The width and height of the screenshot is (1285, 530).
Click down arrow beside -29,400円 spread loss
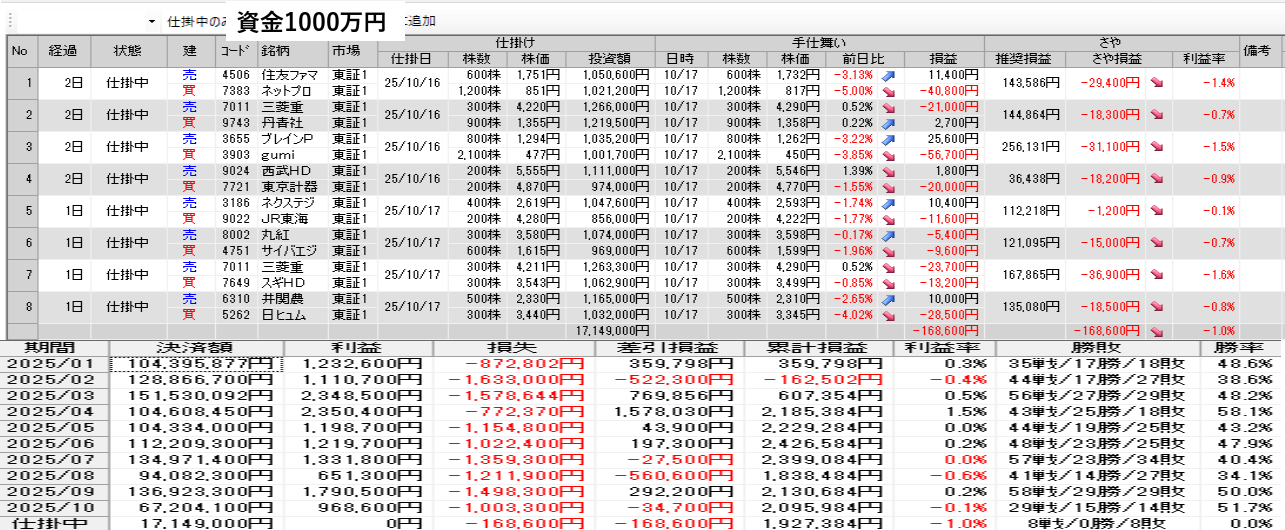[x=1157, y=83]
